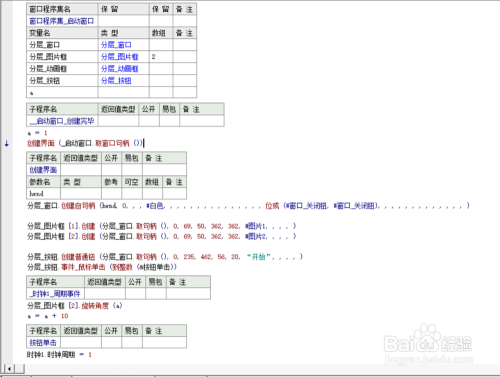The width and height of the screenshot is (500, 377).
Task: Click the line '分层_图片框 [2].旋转角度 (a)'
Action: pos(75,306)
